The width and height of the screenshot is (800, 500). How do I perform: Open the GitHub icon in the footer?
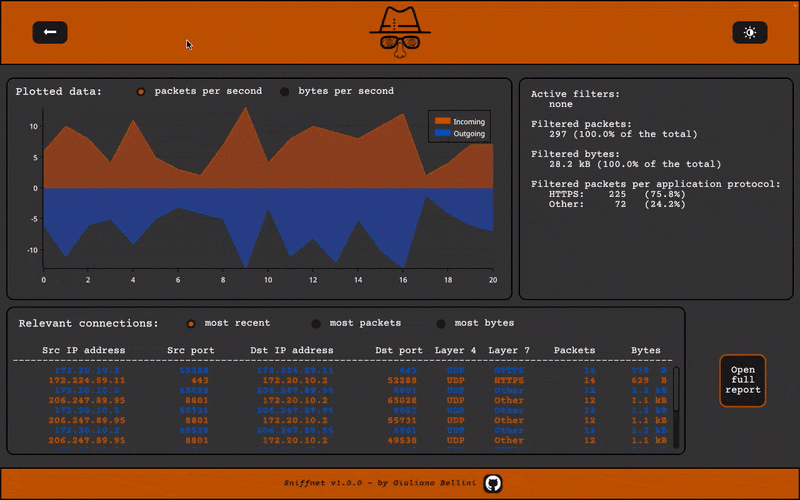[x=493, y=483]
